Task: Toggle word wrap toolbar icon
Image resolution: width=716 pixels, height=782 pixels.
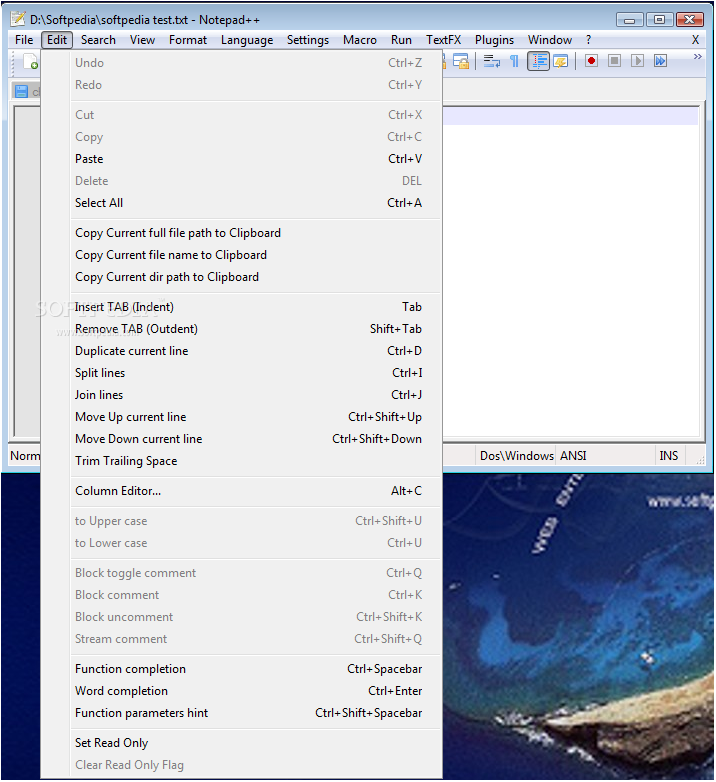Action: click(492, 61)
